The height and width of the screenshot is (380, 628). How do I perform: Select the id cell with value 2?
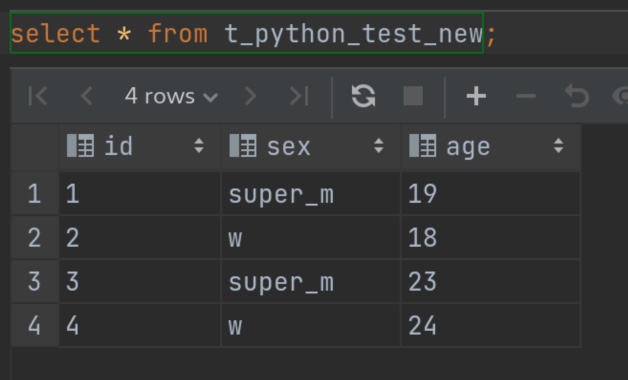click(140, 237)
